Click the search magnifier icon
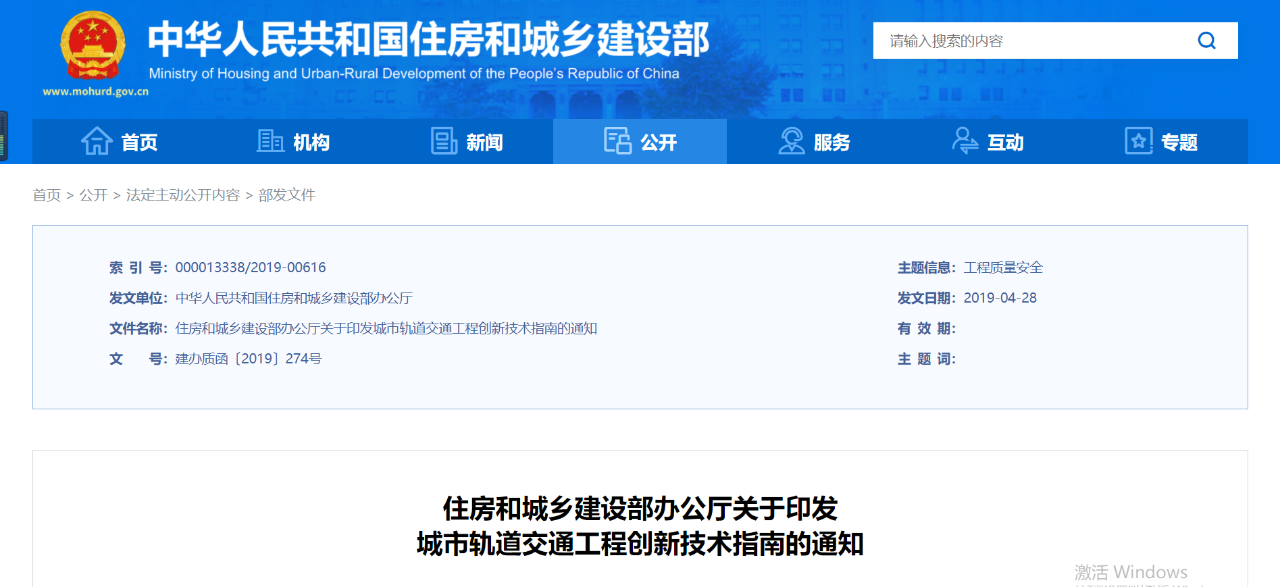The width and height of the screenshot is (1280, 587). pos(1207,41)
